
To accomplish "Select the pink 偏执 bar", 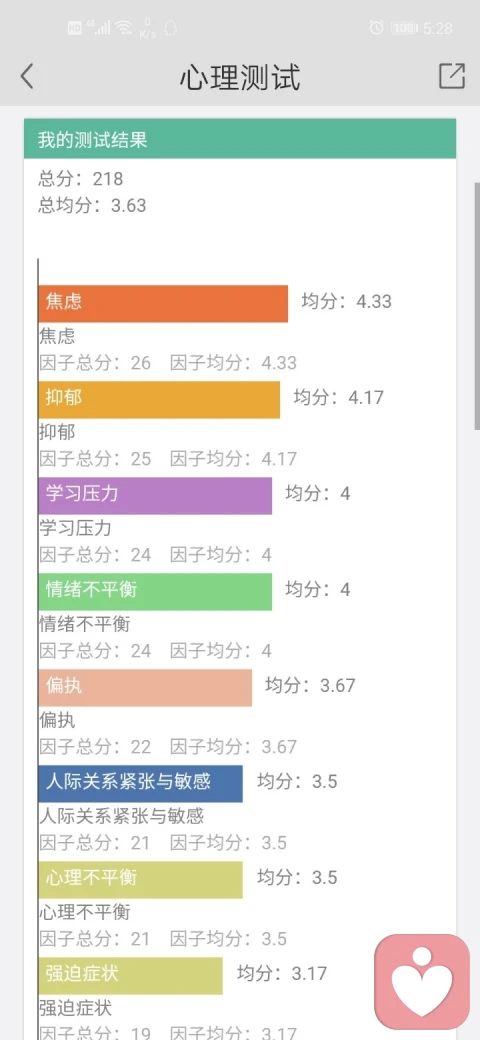I will [x=145, y=688].
